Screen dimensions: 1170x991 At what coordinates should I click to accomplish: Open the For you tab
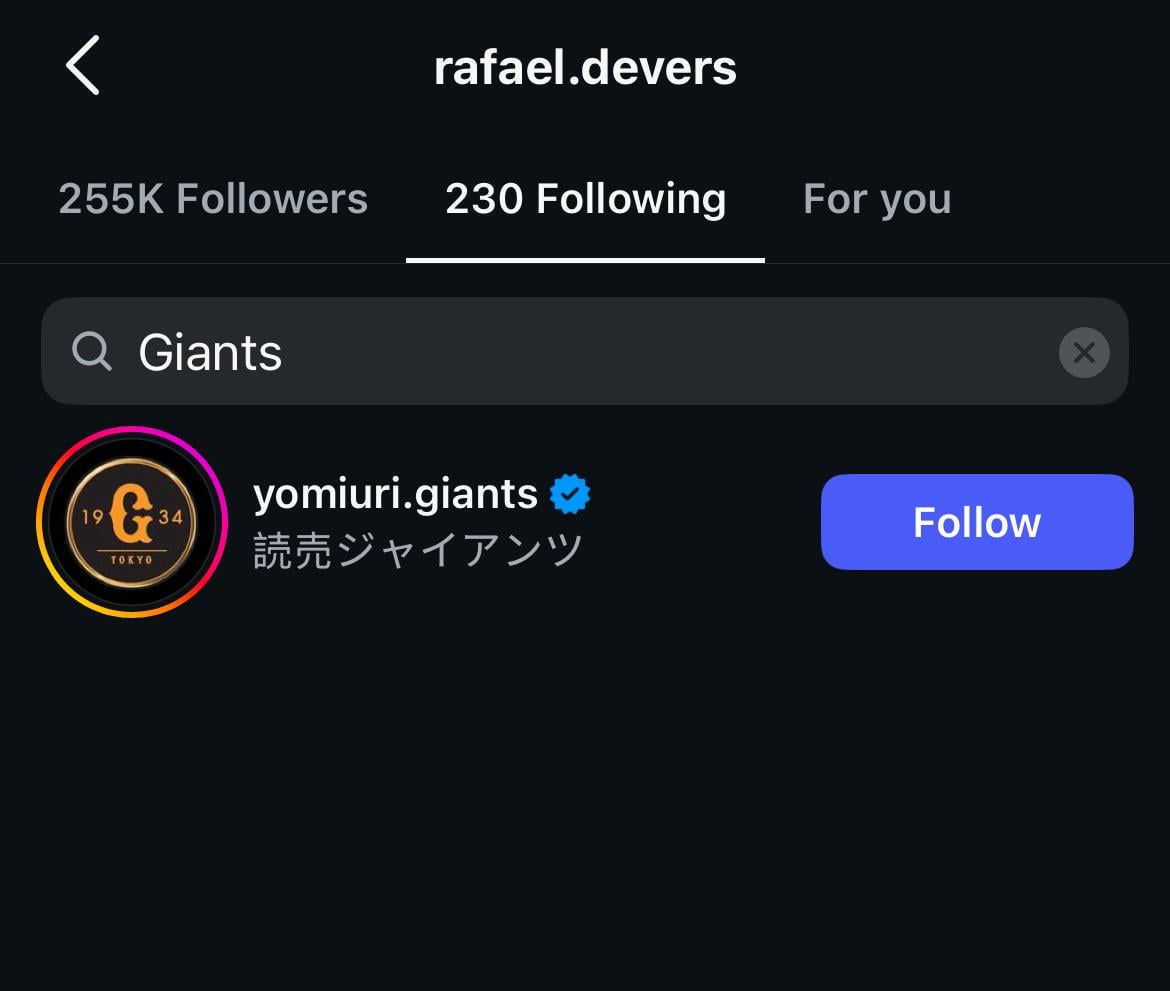pos(876,199)
